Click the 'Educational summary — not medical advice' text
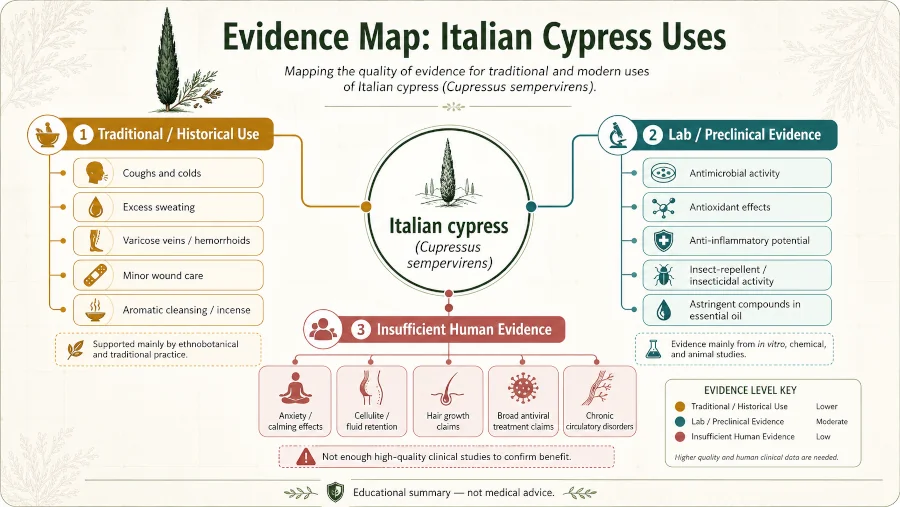Image resolution: width=900 pixels, height=507 pixels. click(453, 493)
